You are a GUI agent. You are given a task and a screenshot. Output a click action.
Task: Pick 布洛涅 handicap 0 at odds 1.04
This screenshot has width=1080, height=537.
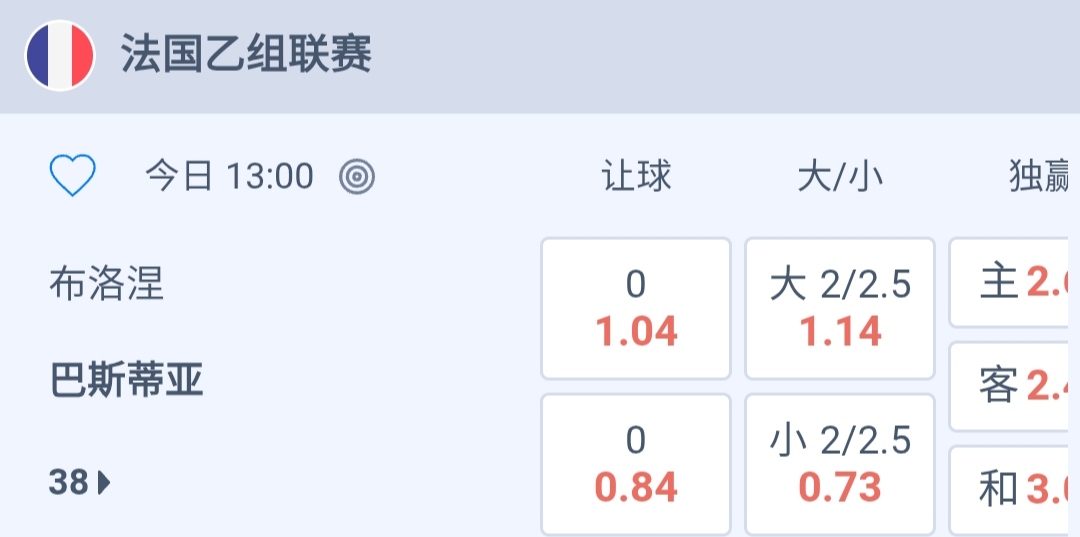pos(636,308)
